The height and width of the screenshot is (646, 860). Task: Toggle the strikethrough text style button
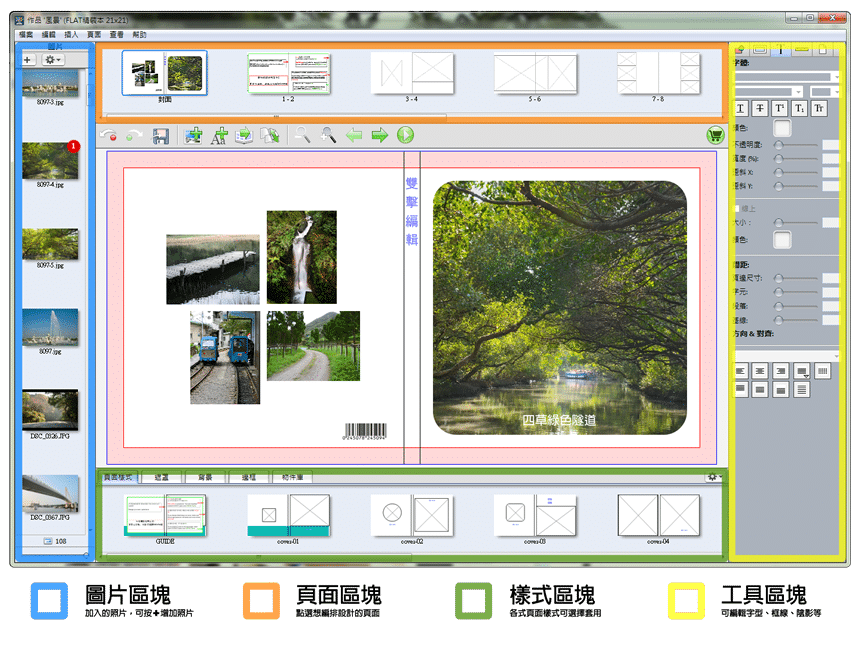point(760,109)
